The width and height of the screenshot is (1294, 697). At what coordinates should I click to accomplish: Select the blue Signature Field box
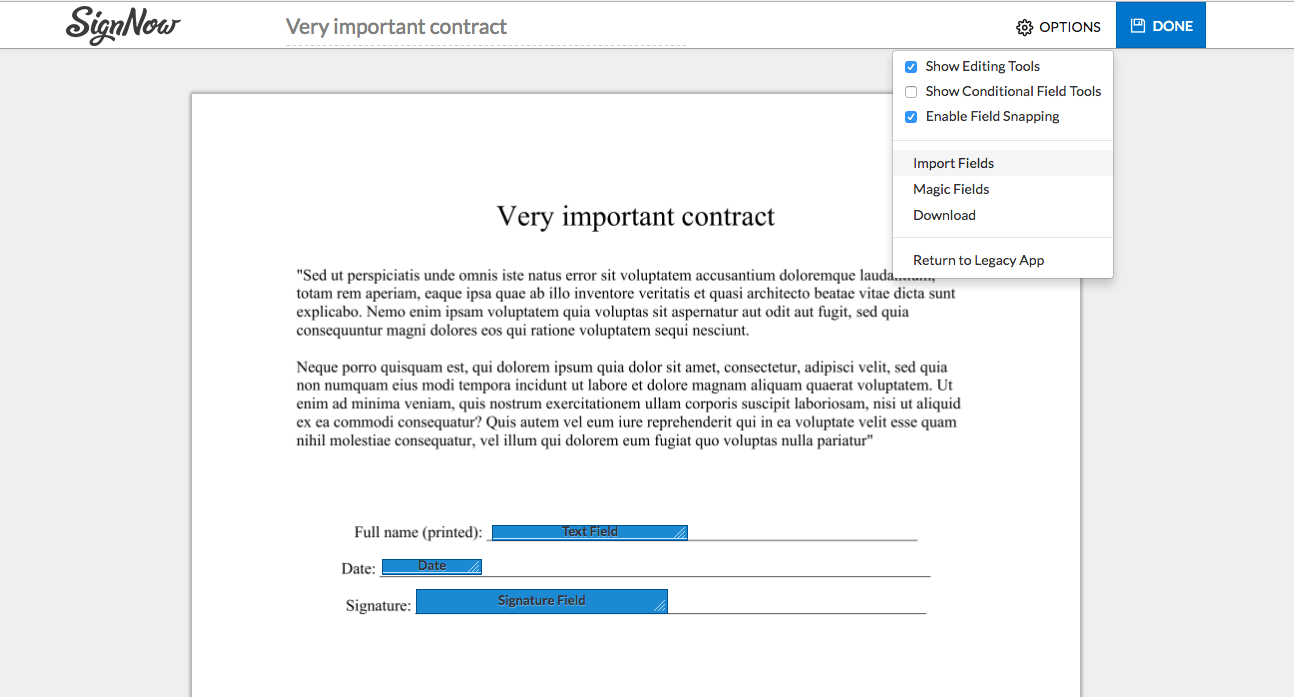541,601
